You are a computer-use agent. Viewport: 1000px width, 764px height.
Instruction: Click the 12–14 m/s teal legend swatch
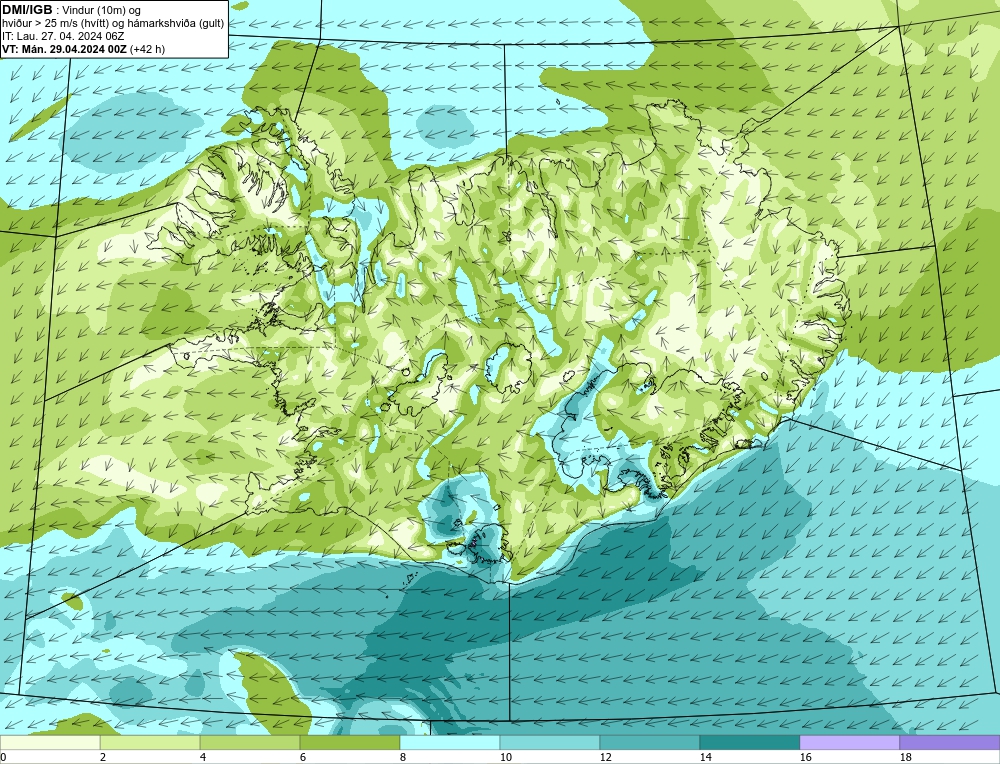click(x=649, y=742)
